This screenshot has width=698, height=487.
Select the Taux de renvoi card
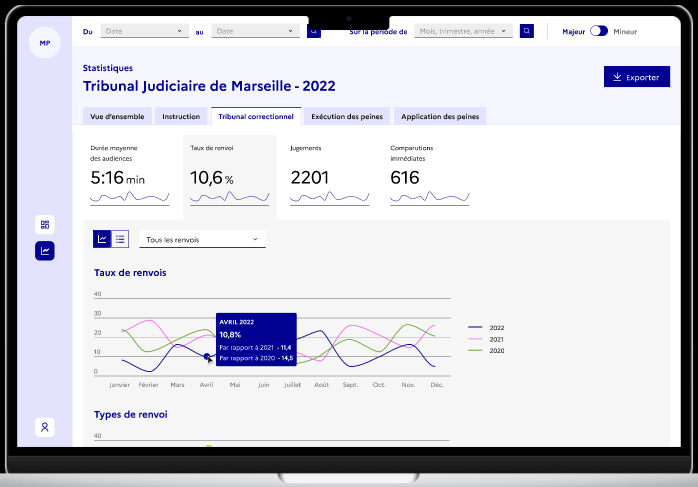click(230, 176)
